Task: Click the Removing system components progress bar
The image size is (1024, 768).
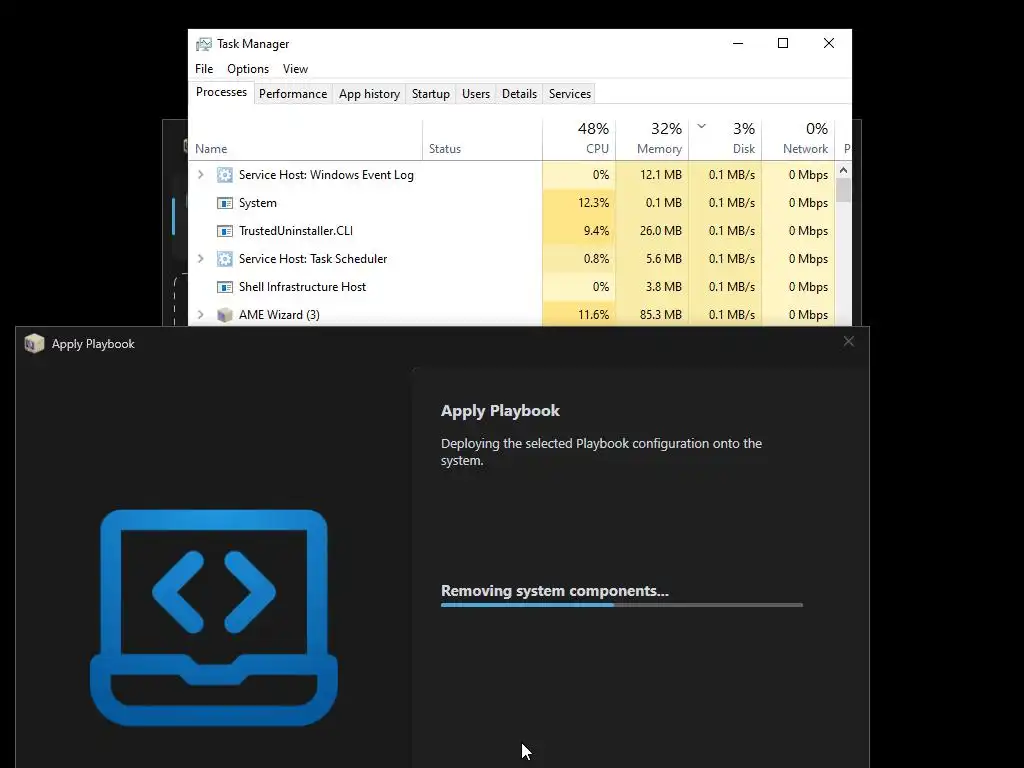Action: [622, 605]
